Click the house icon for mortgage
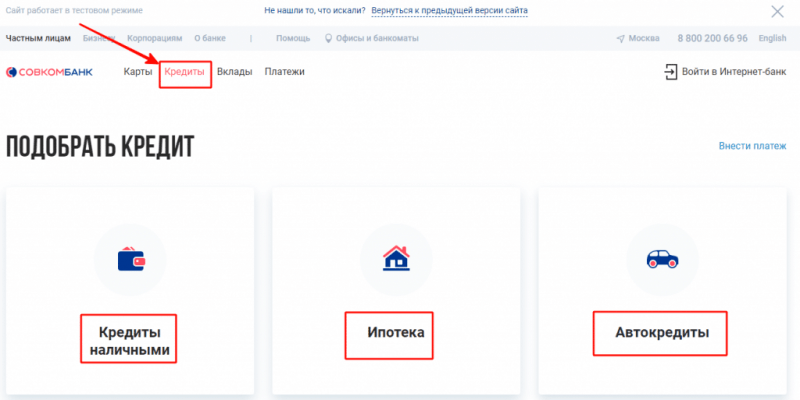This screenshot has width=800, height=400. tap(396, 258)
